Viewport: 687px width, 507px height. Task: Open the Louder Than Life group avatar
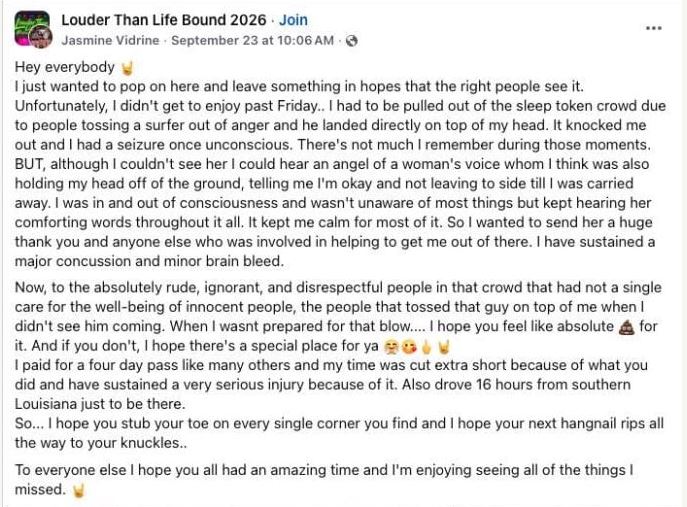[30, 24]
